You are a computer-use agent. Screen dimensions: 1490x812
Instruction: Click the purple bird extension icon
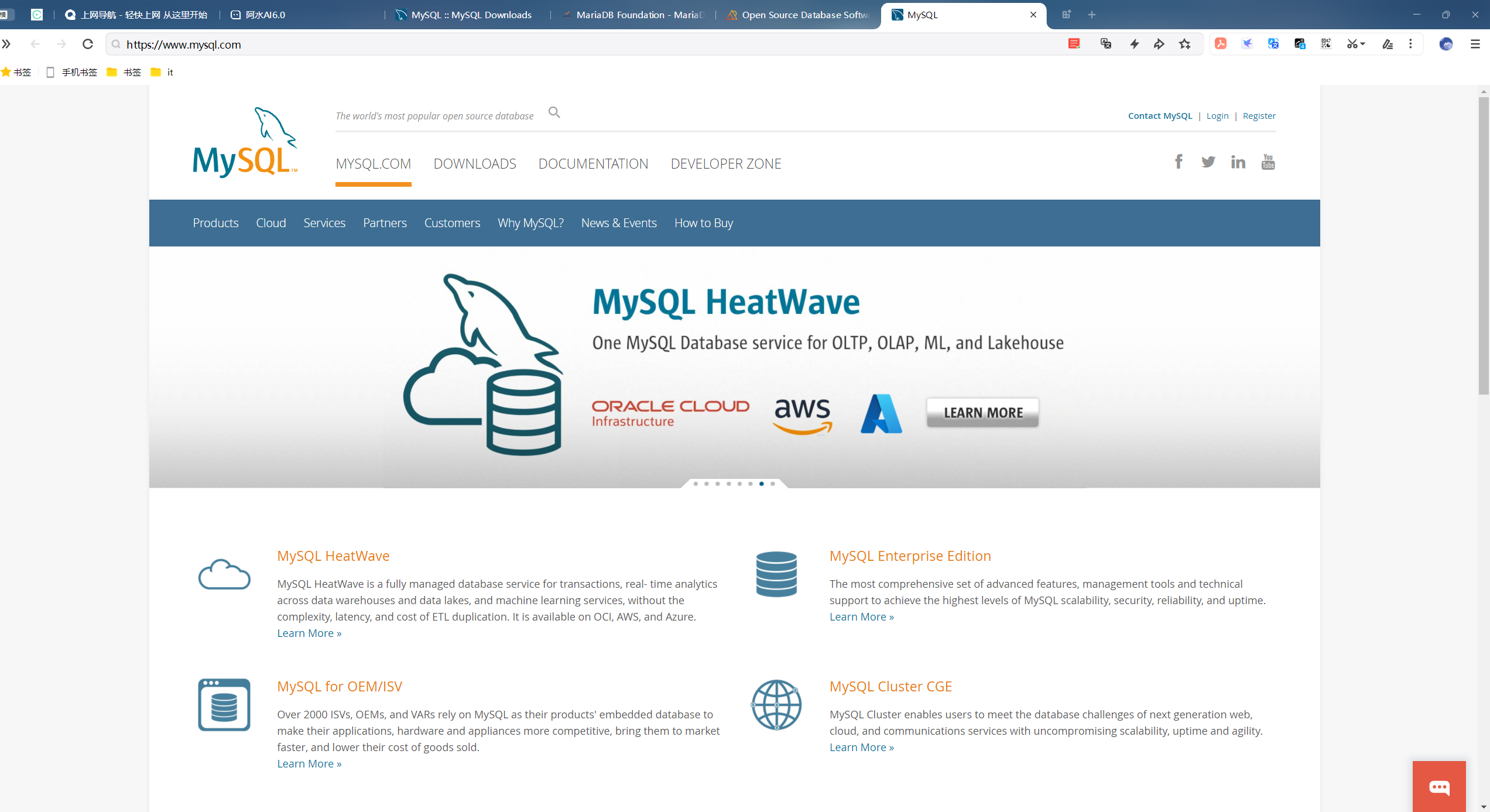tap(1247, 44)
